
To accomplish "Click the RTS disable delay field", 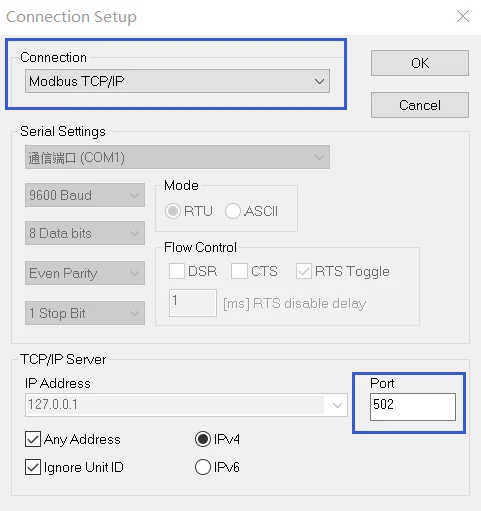I will [x=193, y=303].
